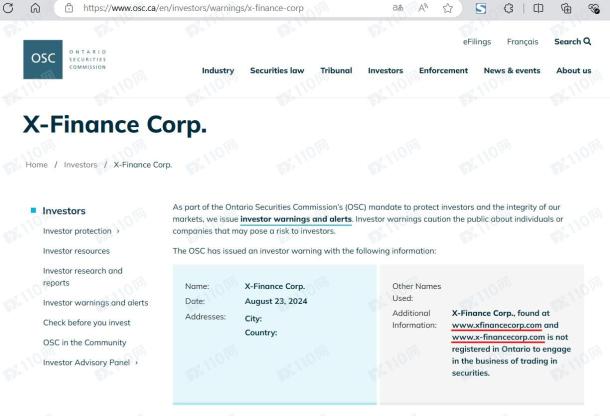Screen dimensions: 610x416
Task: Open Investor protection sidebar item
Action: click(77, 231)
